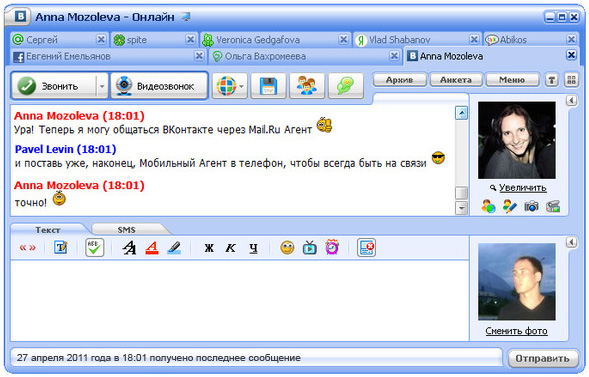Click the chat scrollbar down arrow

click(461, 208)
